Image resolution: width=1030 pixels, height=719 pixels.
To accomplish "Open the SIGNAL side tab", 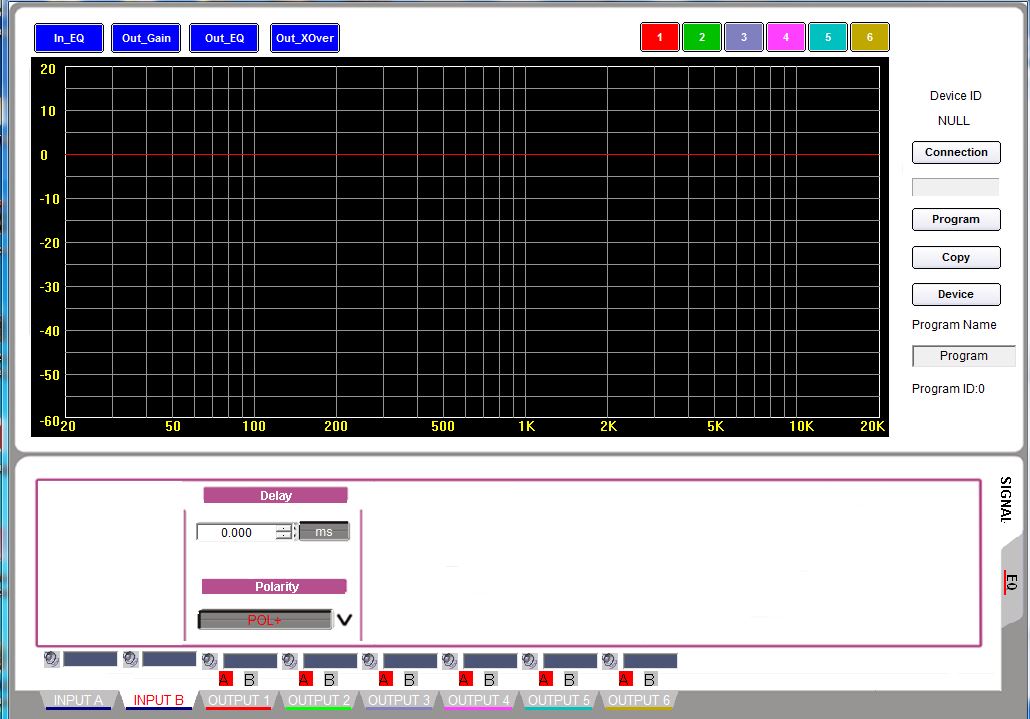I will (x=1006, y=500).
